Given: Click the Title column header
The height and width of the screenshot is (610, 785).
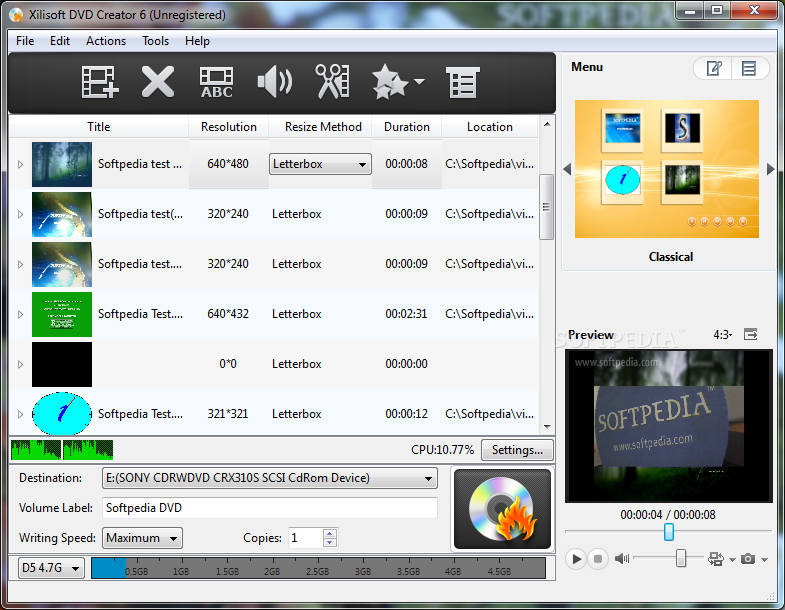Looking at the screenshot, I should click(x=99, y=127).
